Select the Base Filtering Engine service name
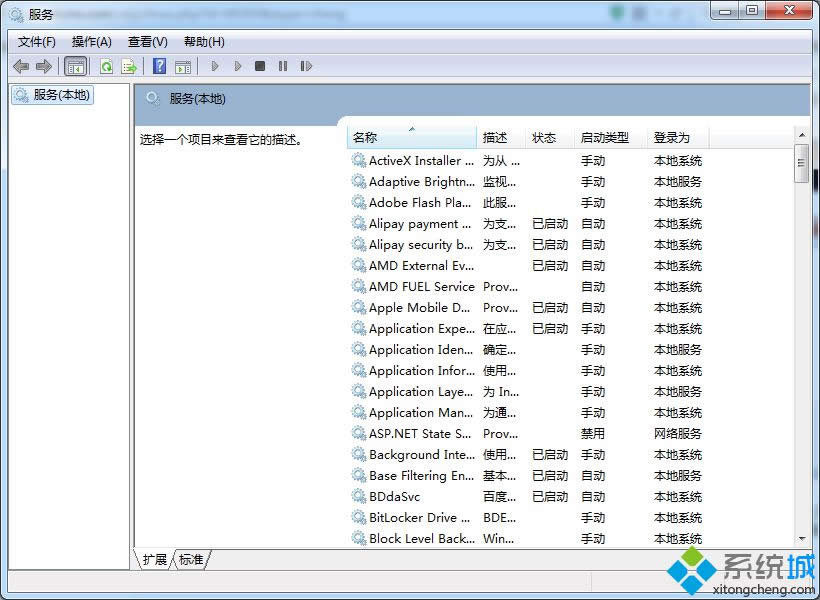Screen dimensions: 820x600 [422, 475]
